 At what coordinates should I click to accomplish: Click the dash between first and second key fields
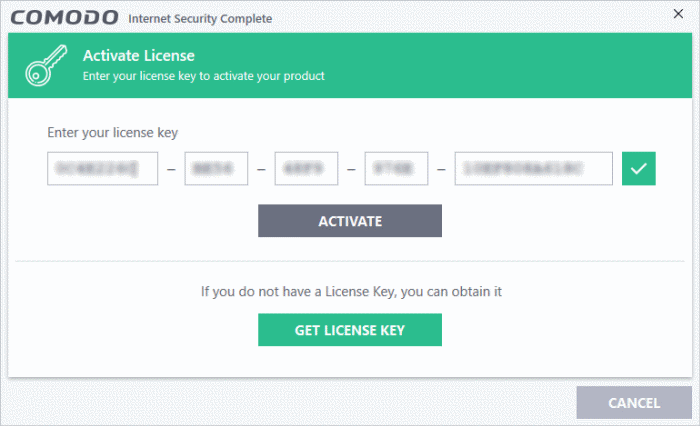[171, 170]
